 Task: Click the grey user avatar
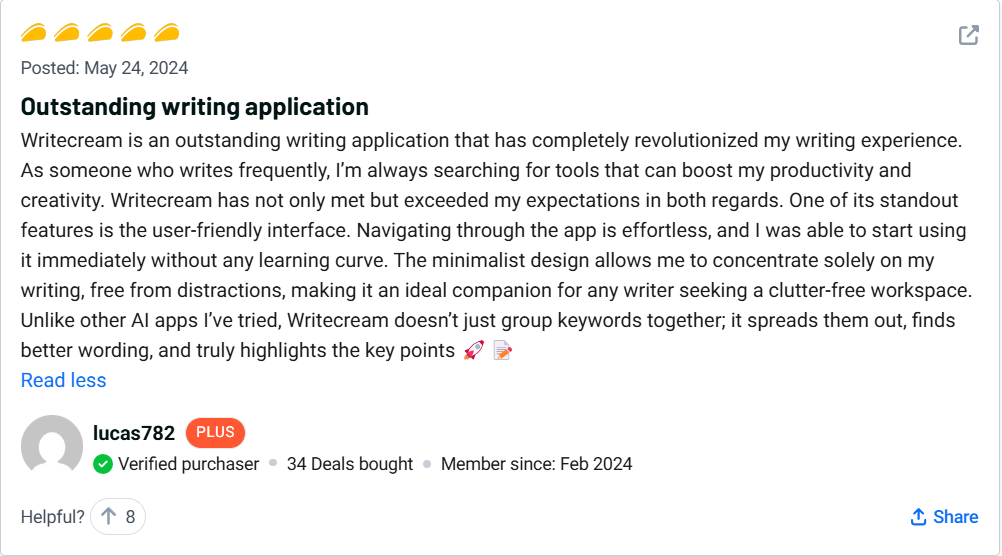tap(52, 446)
